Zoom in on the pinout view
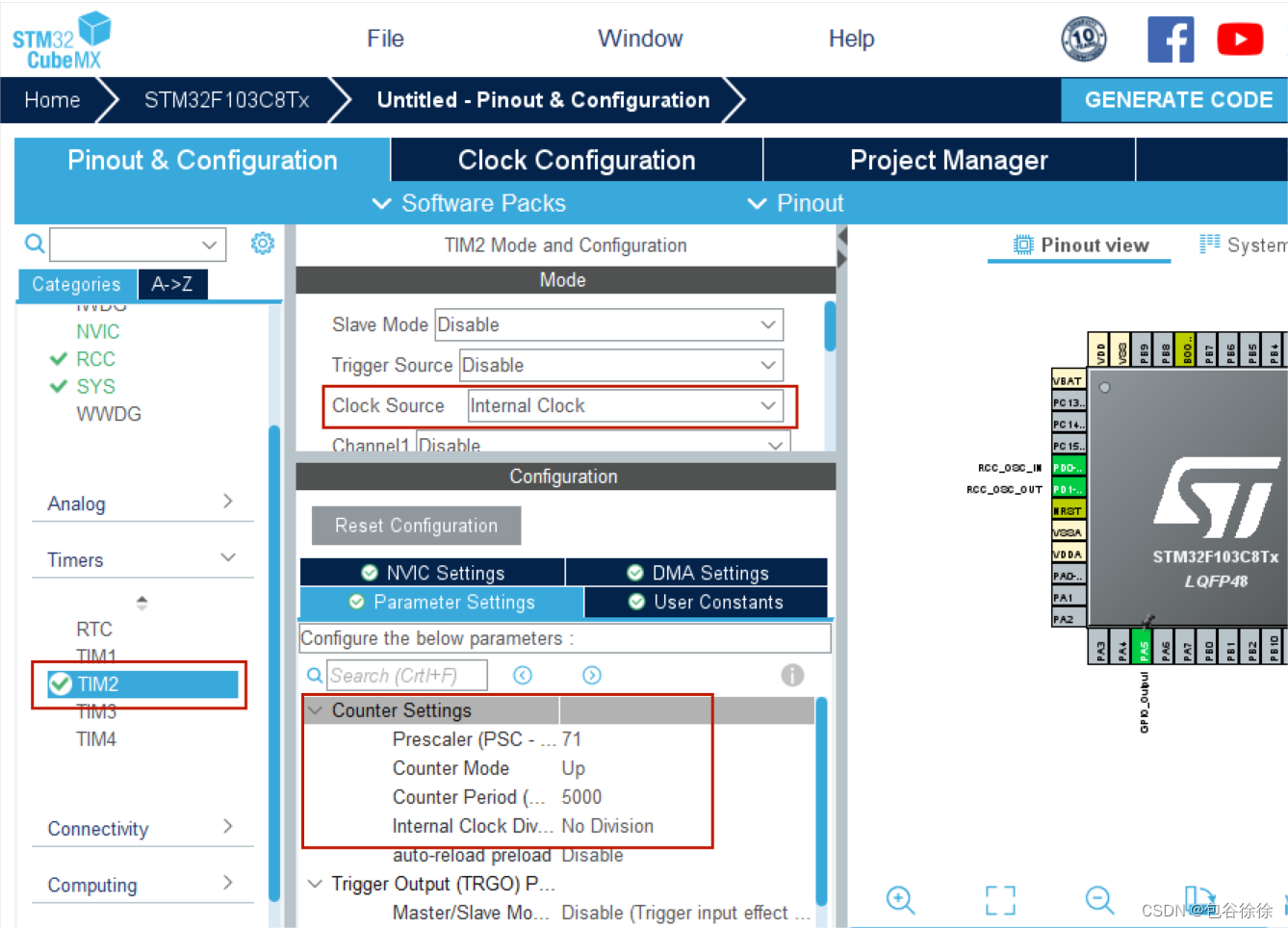The height and width of the screenshot is (928, 1288). 900,900
